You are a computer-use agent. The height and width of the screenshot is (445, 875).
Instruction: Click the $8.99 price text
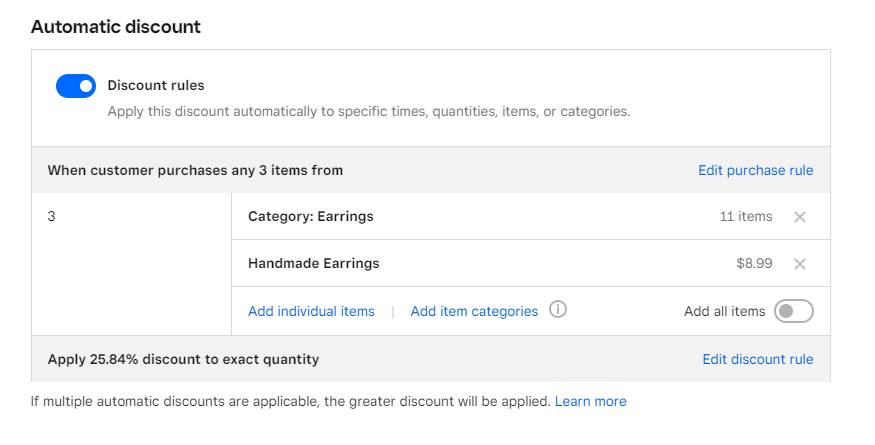754,263
